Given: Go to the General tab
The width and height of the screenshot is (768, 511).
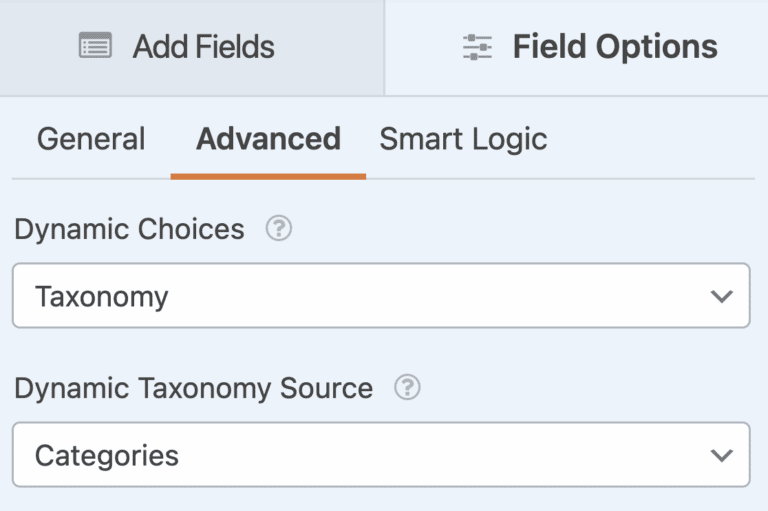Looking at the screenshot, I should (x=91, y=138).
